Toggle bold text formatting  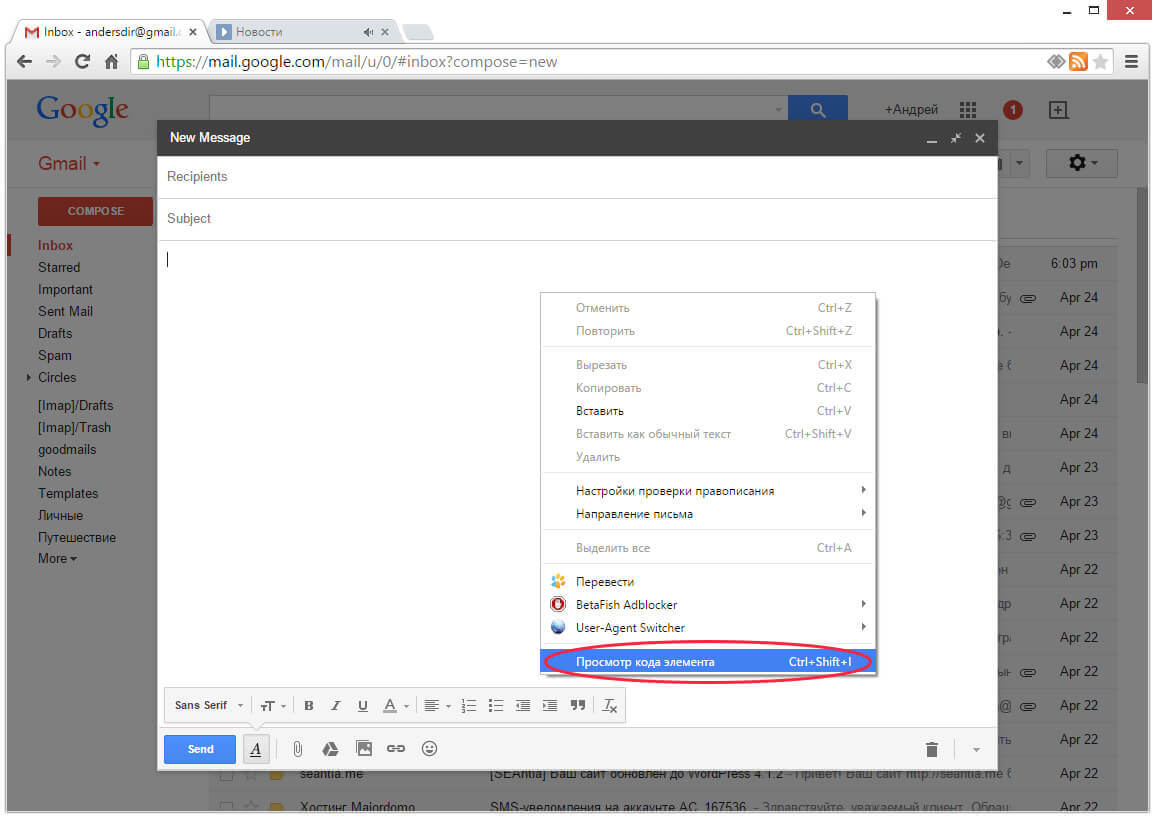click(309, 706)
